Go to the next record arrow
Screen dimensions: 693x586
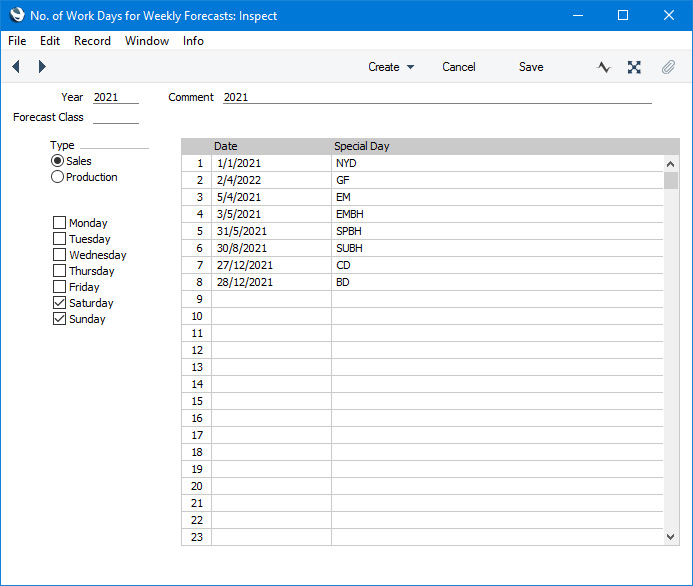point(42,67)
